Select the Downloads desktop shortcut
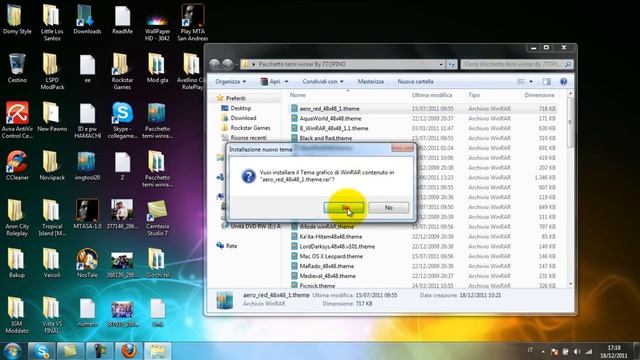Image resolution: width=640 pixels, height=360 pixels. [x=87, y=19]
